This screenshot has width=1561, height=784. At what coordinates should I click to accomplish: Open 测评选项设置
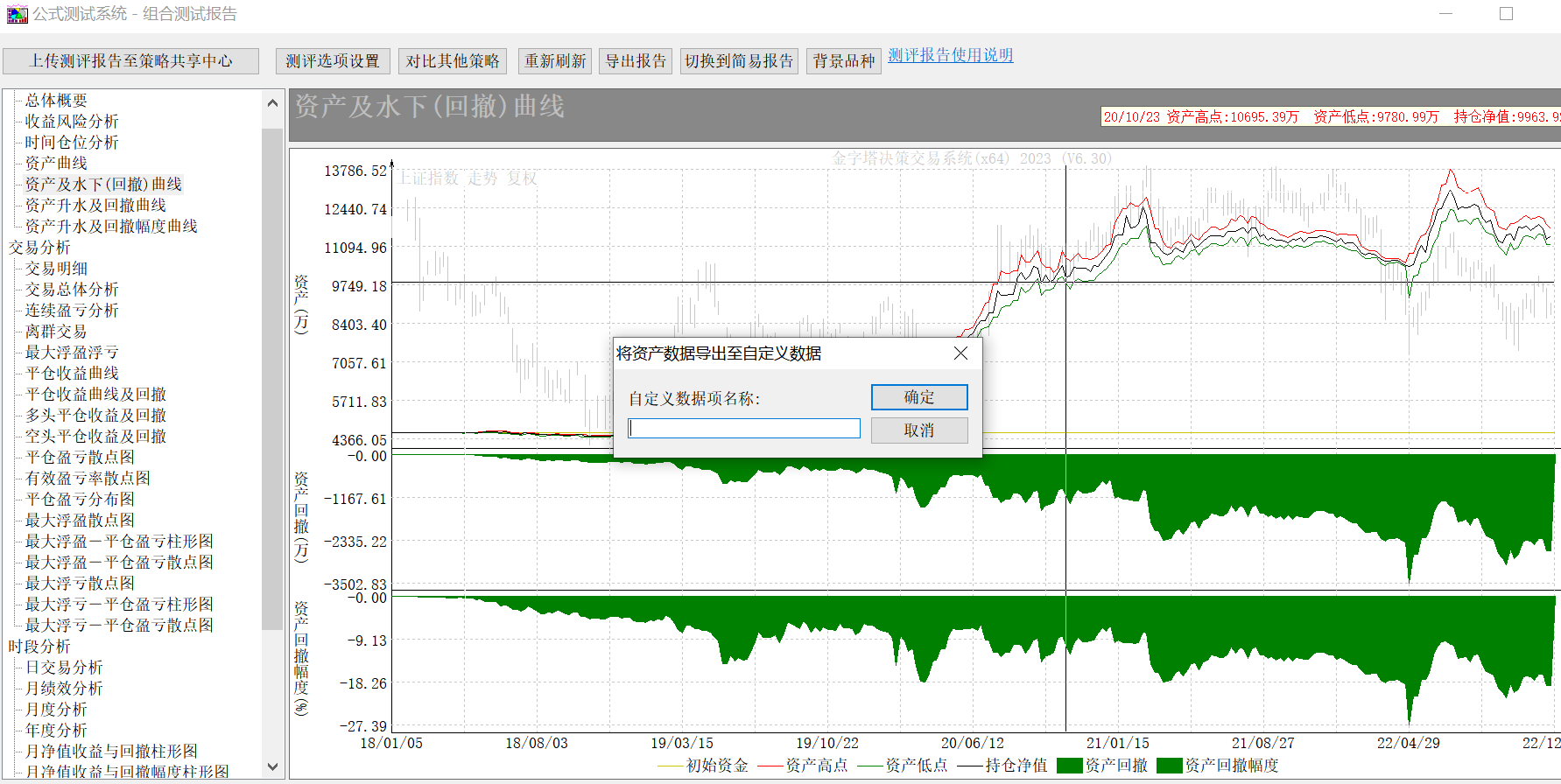coord(333,61)
